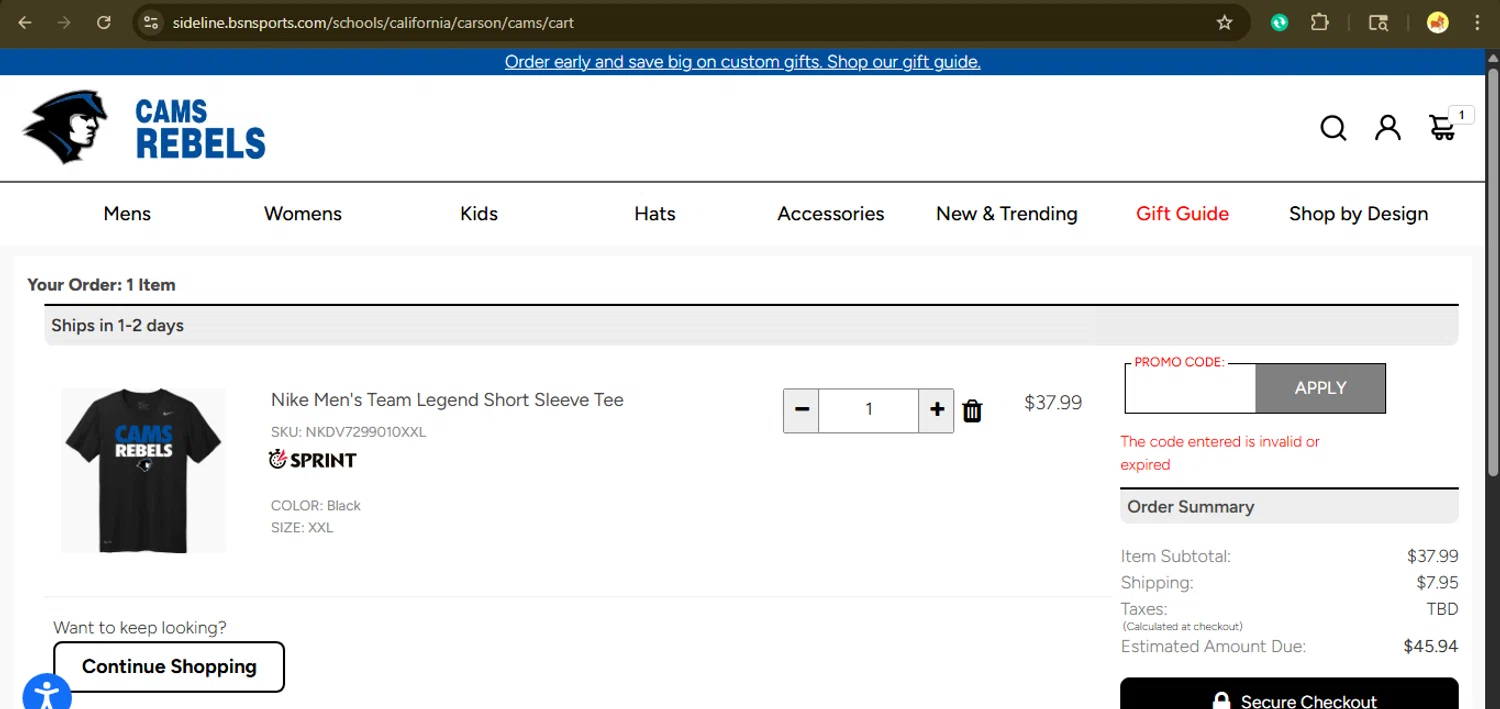Open accessibility widget icon
The image size is (1500, 709).
(46, 693)
